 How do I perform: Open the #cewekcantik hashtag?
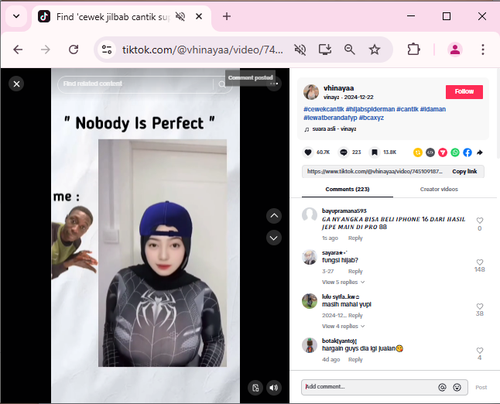(323, 109)
